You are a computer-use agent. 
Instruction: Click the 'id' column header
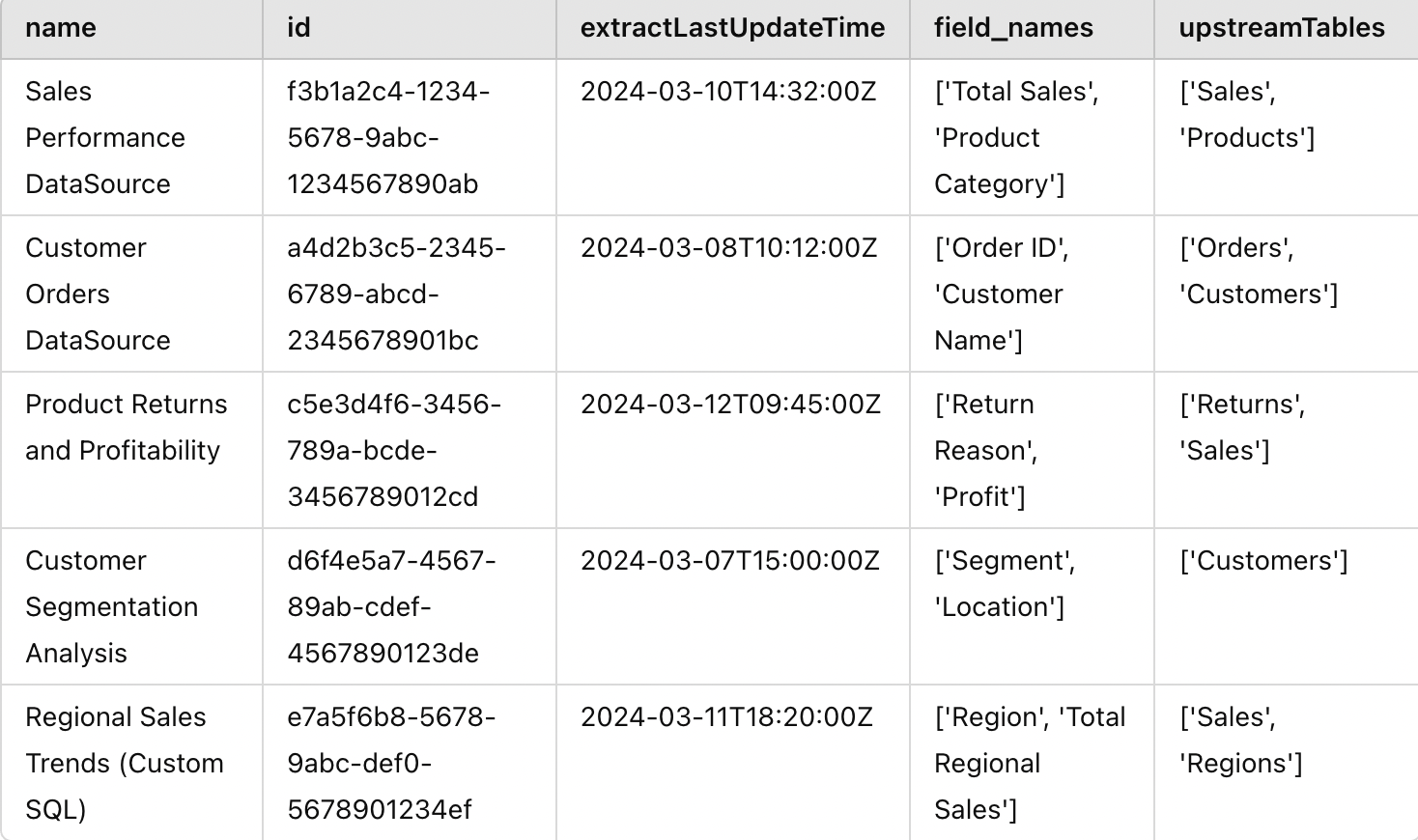tap(299, 28)
